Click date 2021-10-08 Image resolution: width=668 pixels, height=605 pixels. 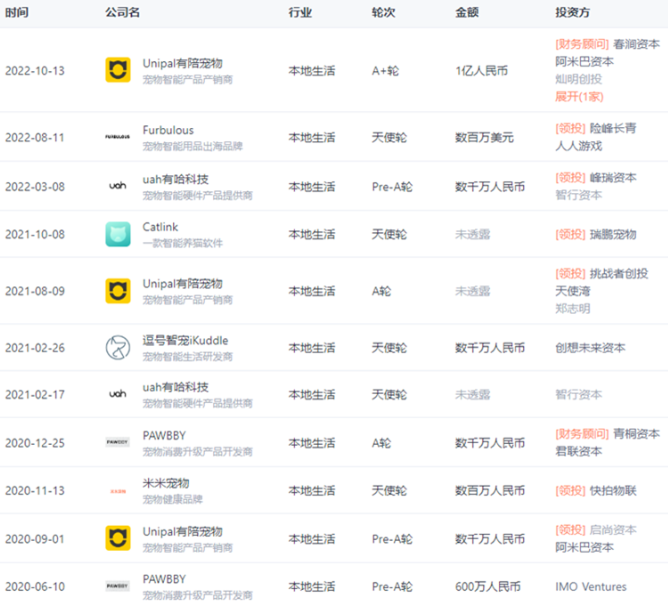point(35,234)
